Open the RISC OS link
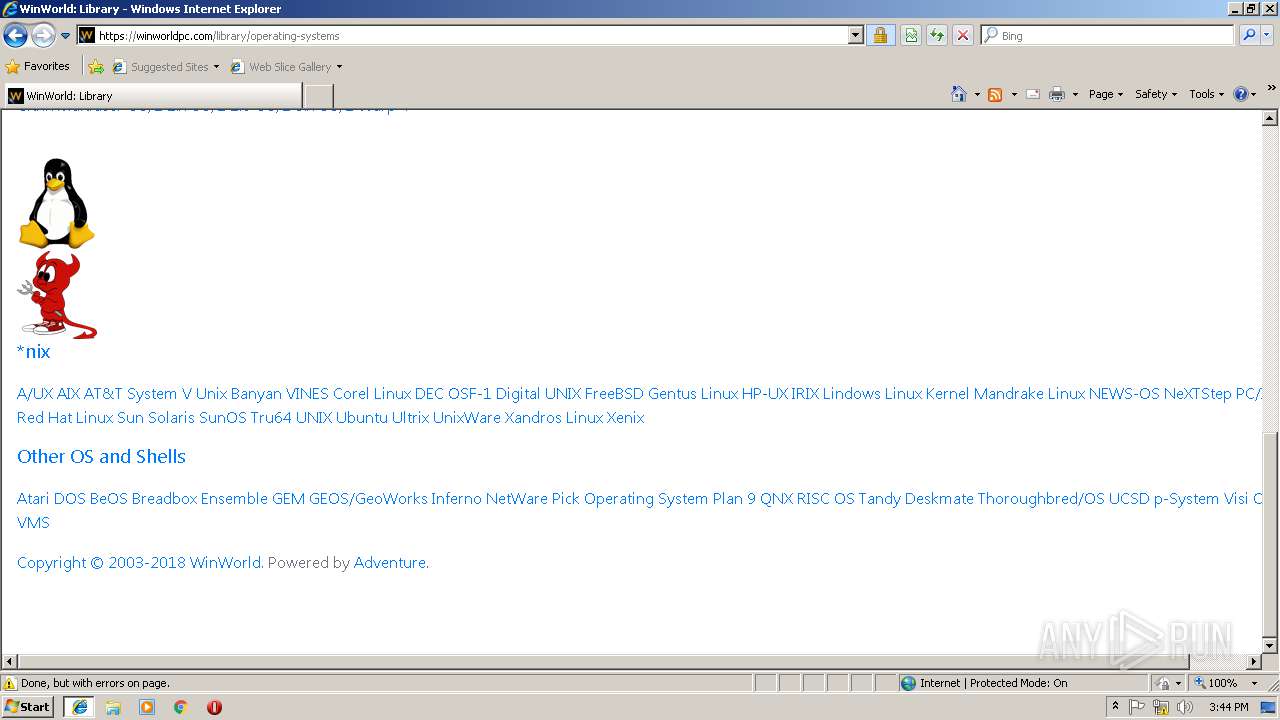Screen dimensions: 1280x720 pyautogui.click(x=825, y=499)
